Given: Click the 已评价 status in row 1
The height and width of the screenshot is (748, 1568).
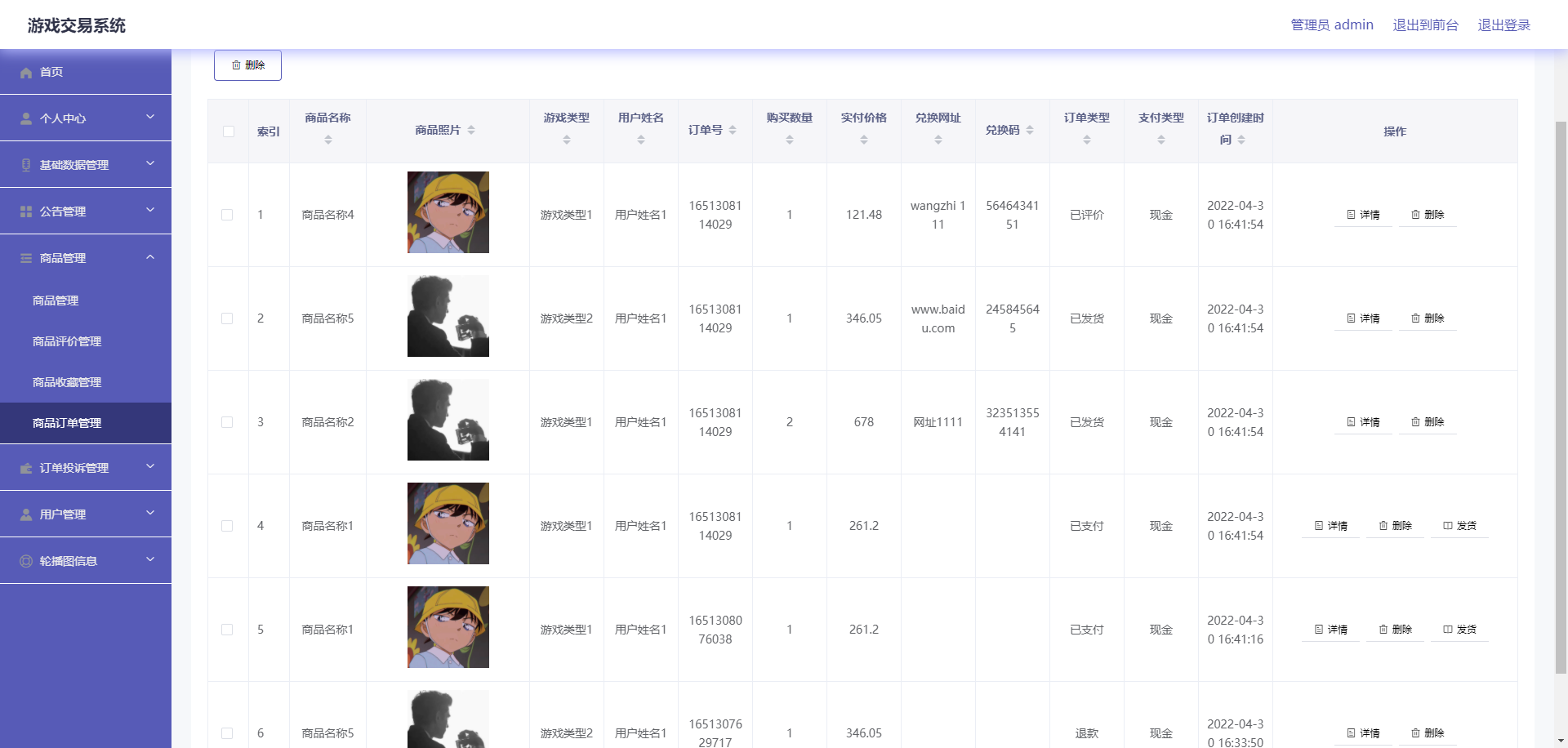Looking at the screenshot, I should pyautogui.click(x=1087, y=215).
